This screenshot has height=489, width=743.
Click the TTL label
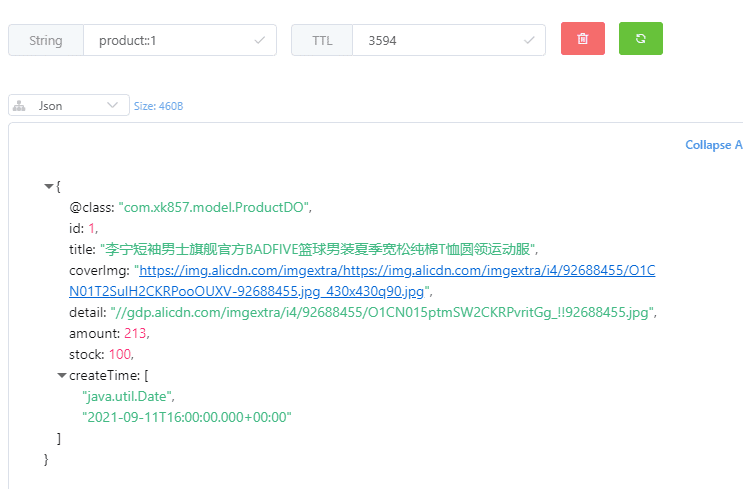pyautogui.click(x=322, y=41)
